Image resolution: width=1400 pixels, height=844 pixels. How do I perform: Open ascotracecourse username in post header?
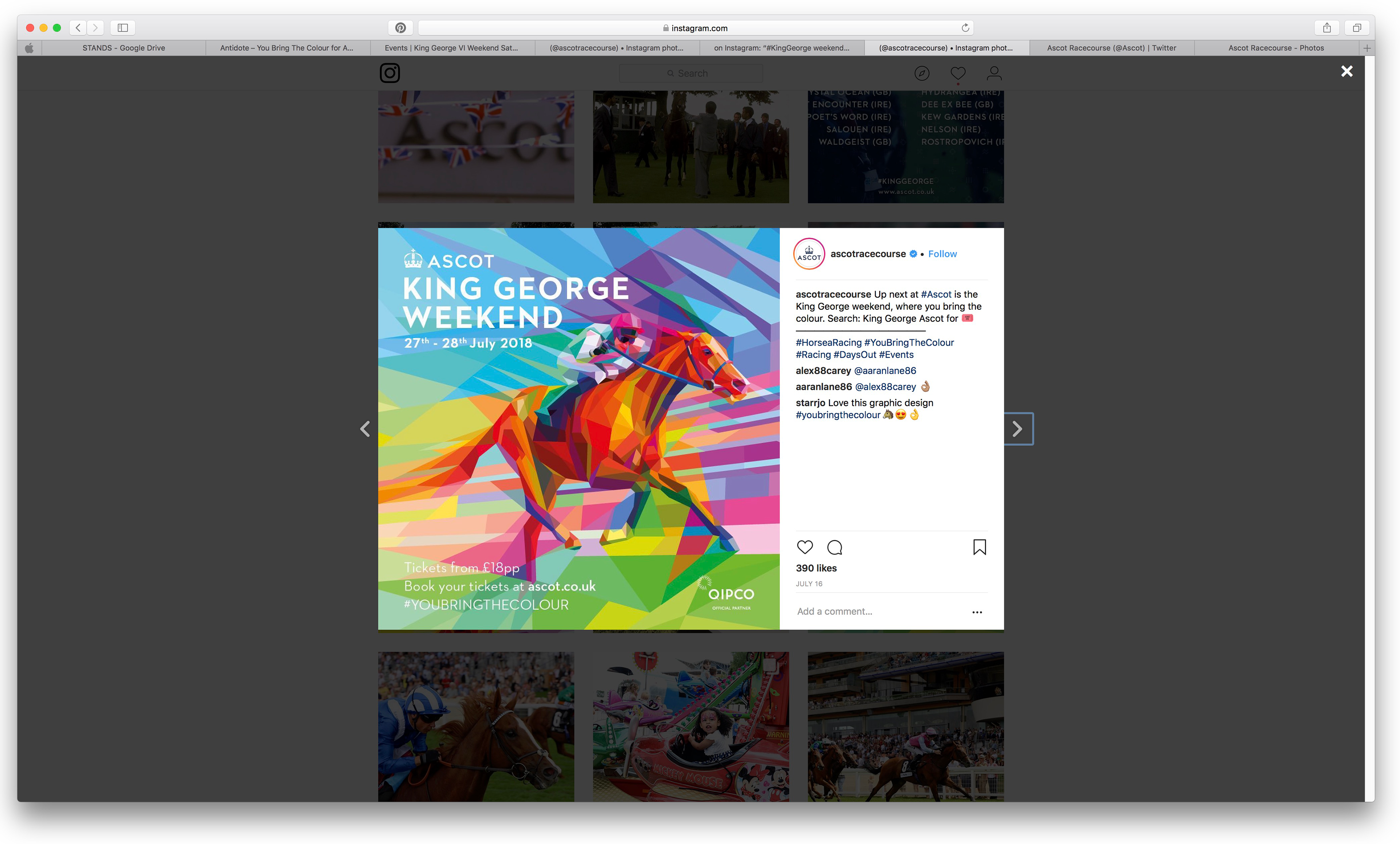(868, 254)
